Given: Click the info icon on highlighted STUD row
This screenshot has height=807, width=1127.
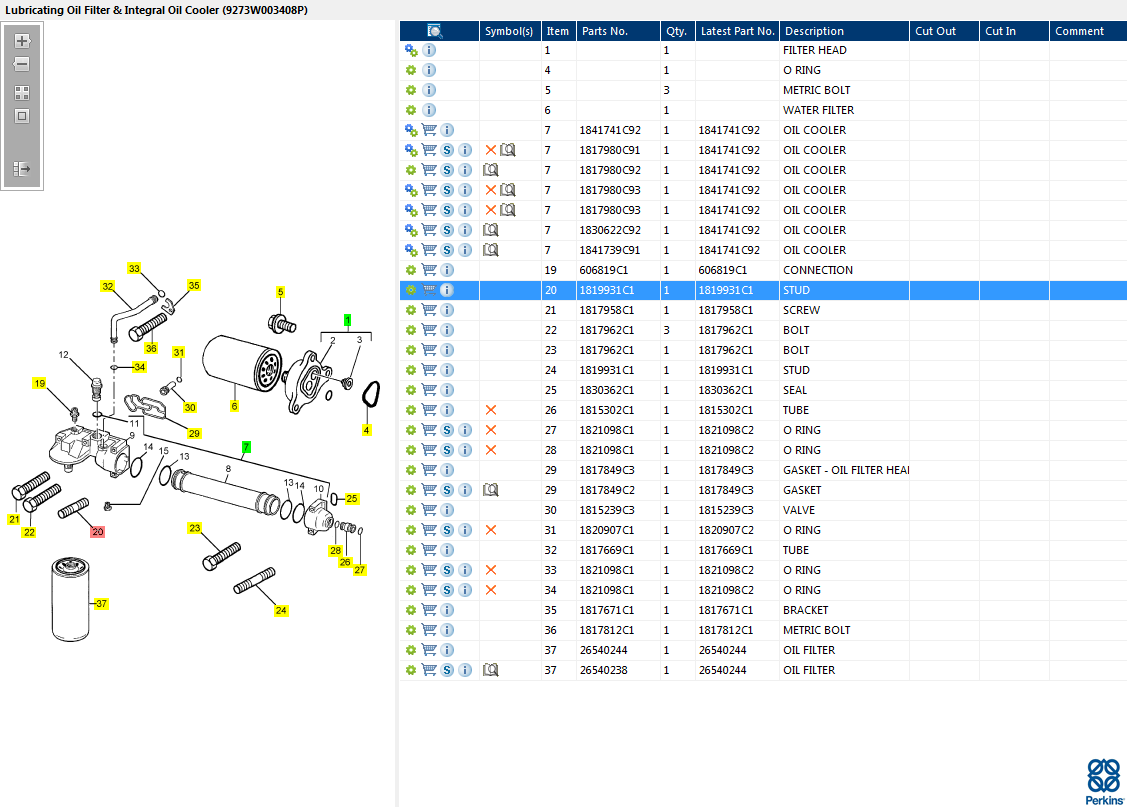Looking at the screenshot, I should (x=447, y=290).
